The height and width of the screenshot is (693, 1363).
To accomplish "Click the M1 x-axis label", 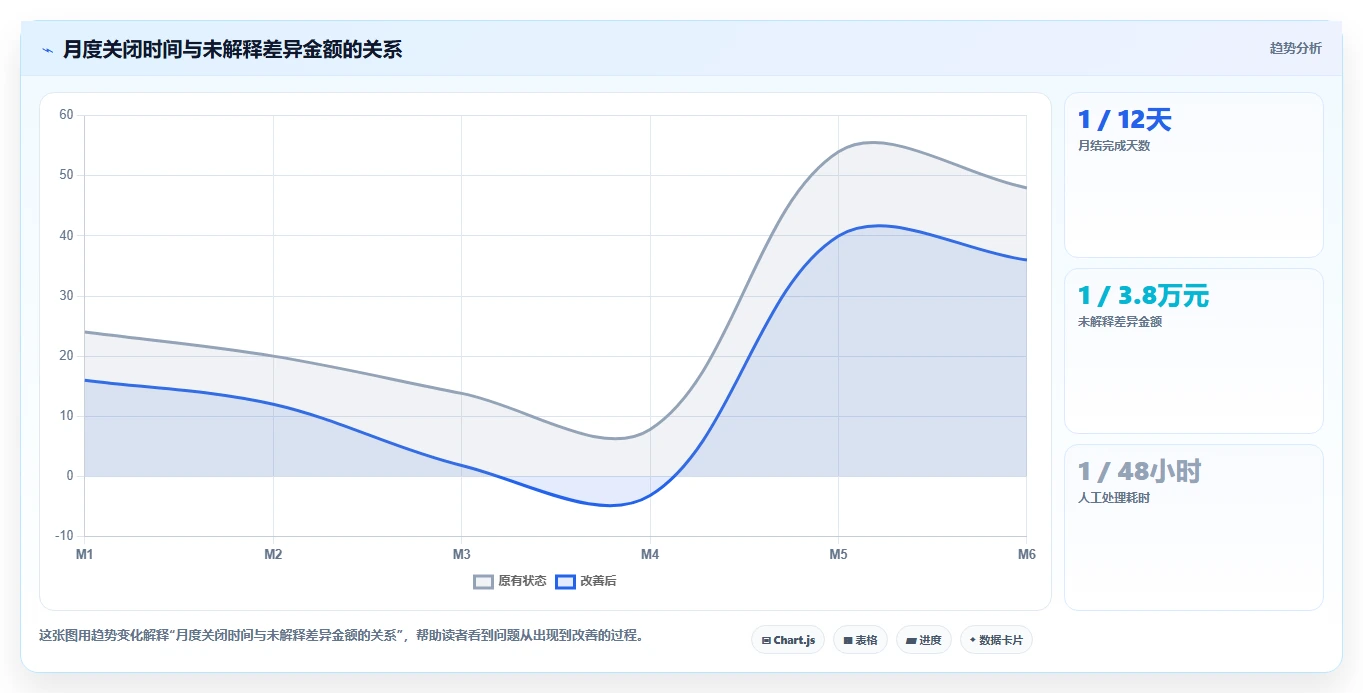I will pyautogui.click(x=85, y=554).
